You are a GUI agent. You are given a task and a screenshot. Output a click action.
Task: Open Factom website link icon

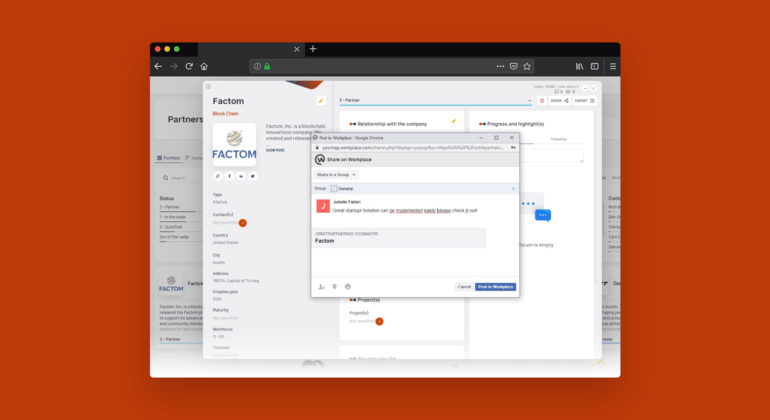click(x=218, y=176)
